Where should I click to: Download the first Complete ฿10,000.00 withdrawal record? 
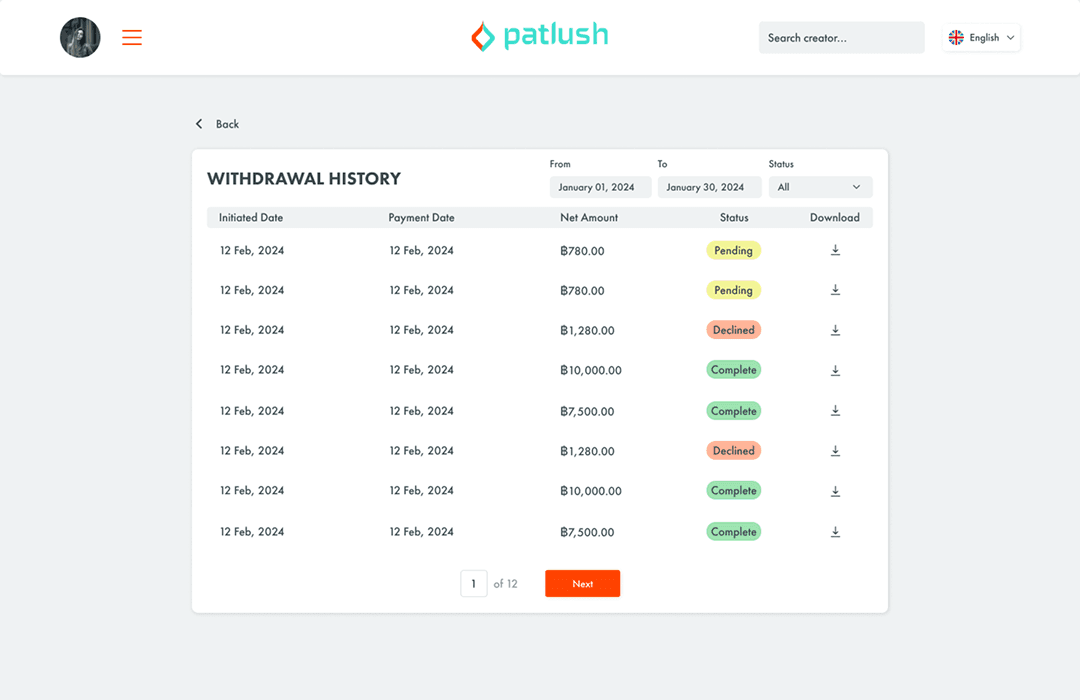pos(836,370)
